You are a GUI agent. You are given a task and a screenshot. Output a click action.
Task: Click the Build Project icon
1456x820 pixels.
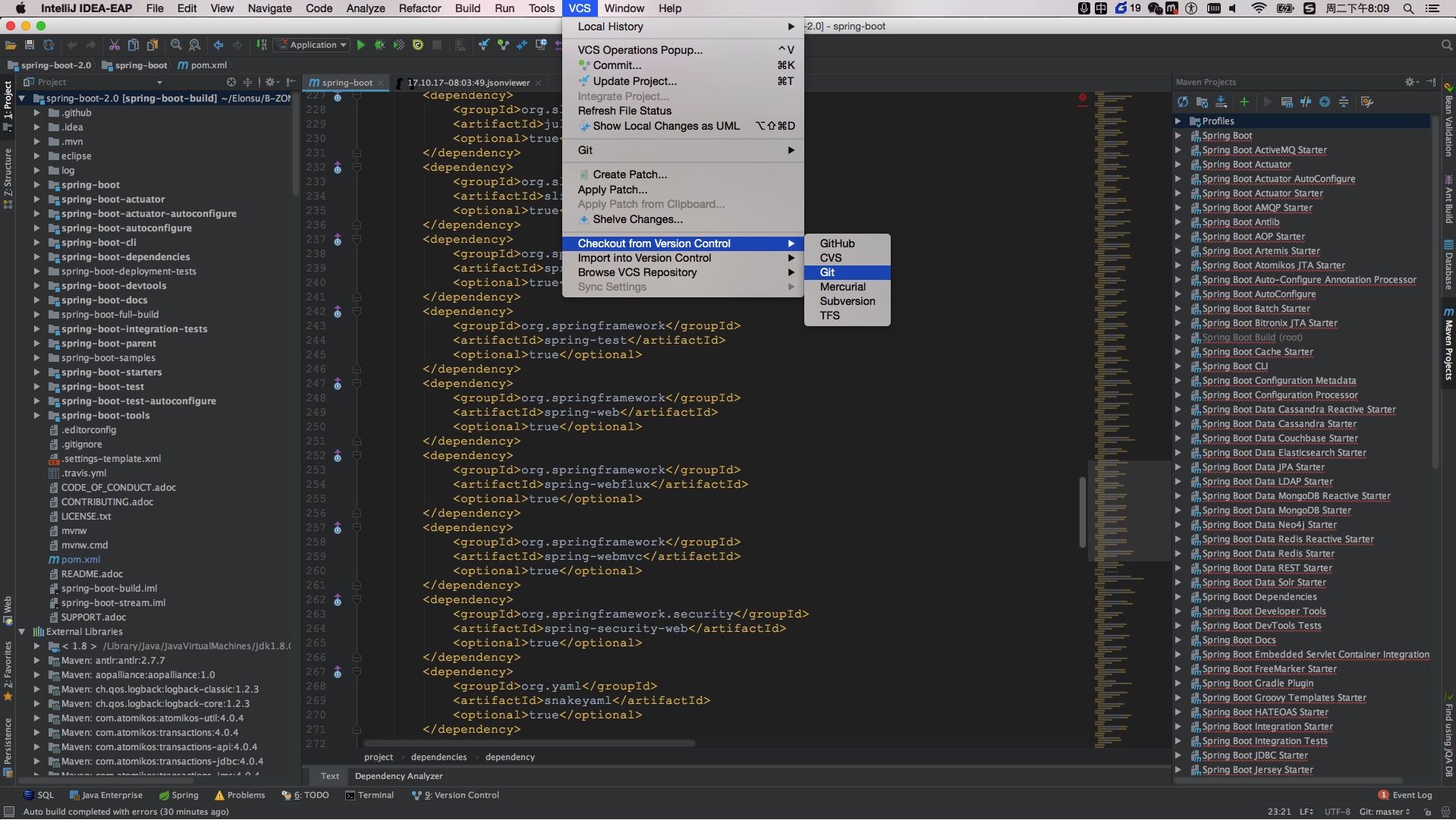(x=262, y=45)
